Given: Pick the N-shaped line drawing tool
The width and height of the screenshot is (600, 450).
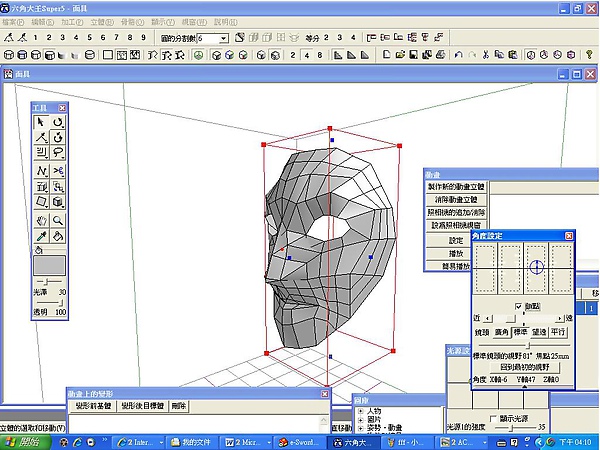Looking at the screenshot, I should tap(41, 171).
